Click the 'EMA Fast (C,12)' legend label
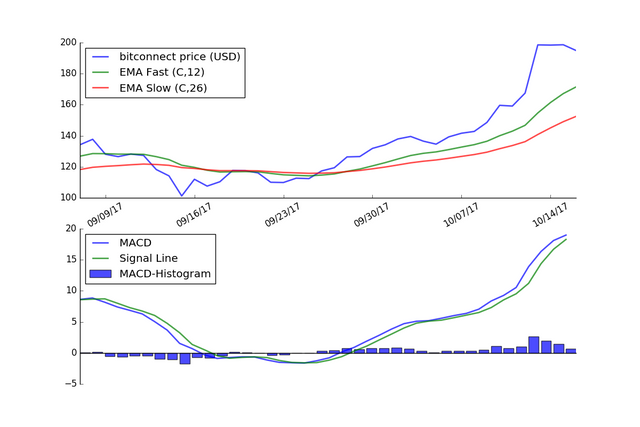The height and width of the screenshot is (427, 640). click(162, 72)
